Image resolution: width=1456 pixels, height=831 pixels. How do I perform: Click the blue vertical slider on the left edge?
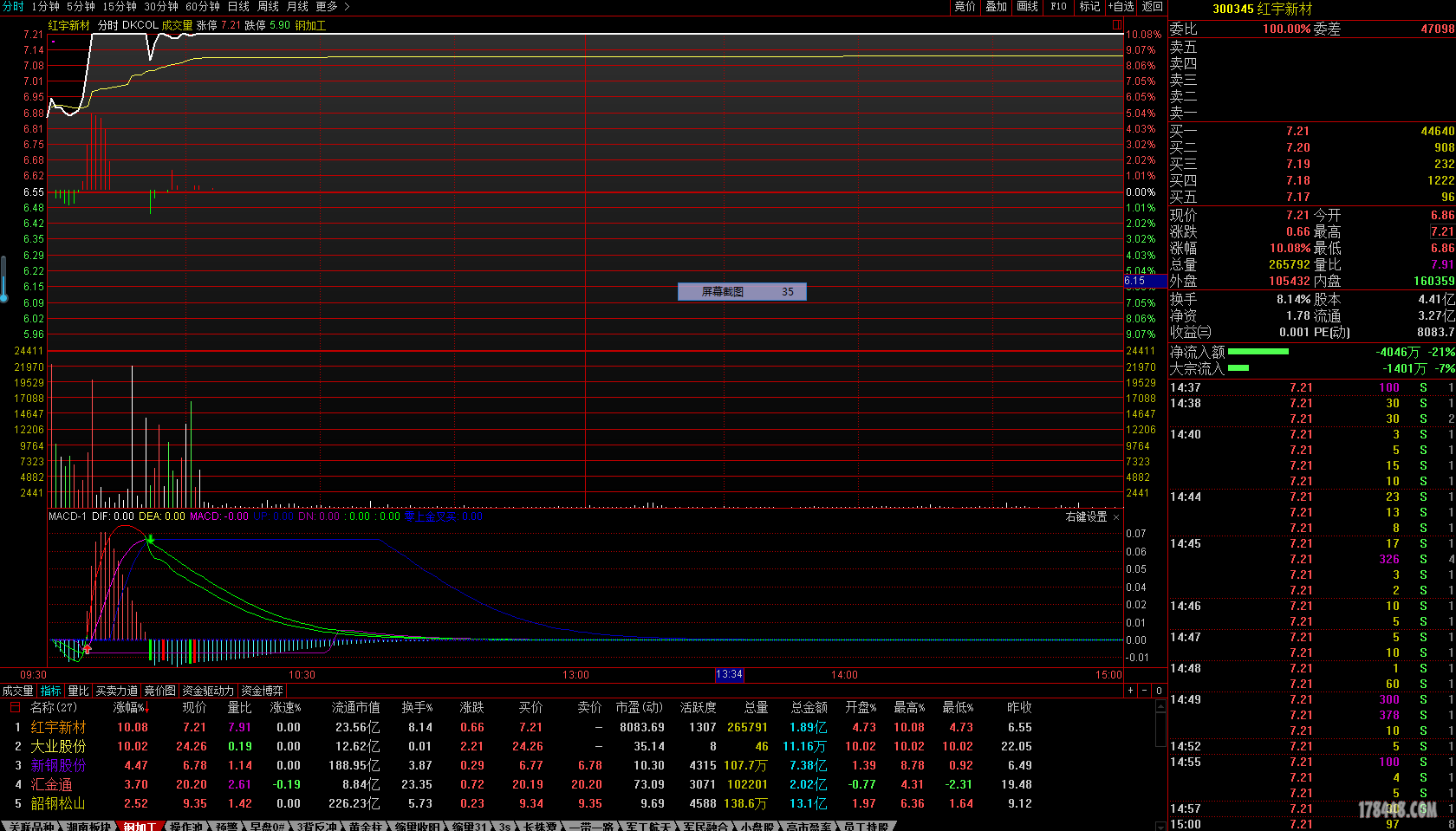point(4,277)
